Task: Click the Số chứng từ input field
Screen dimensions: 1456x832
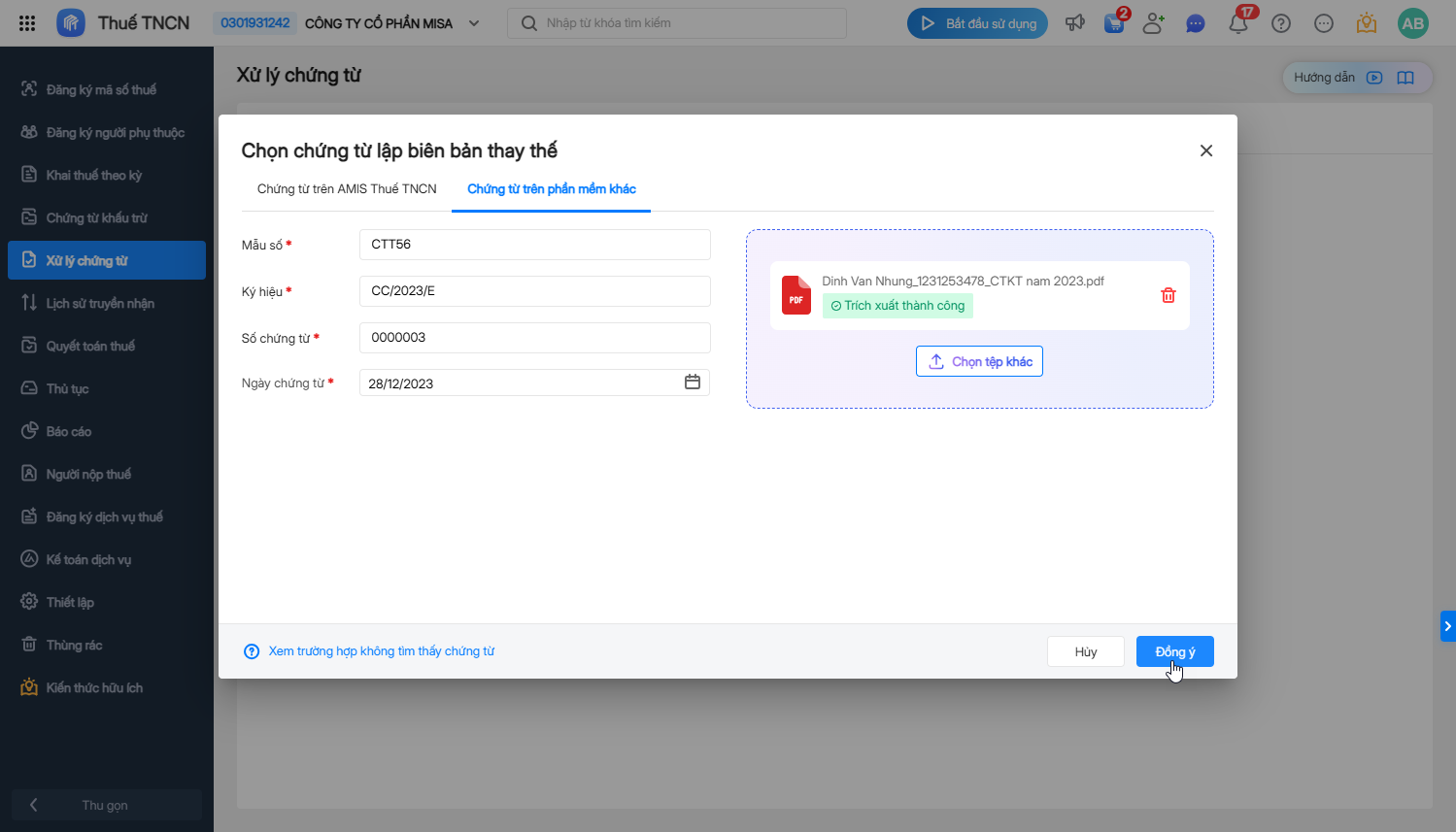Action: pyautogui.click(x=534, y=338)
